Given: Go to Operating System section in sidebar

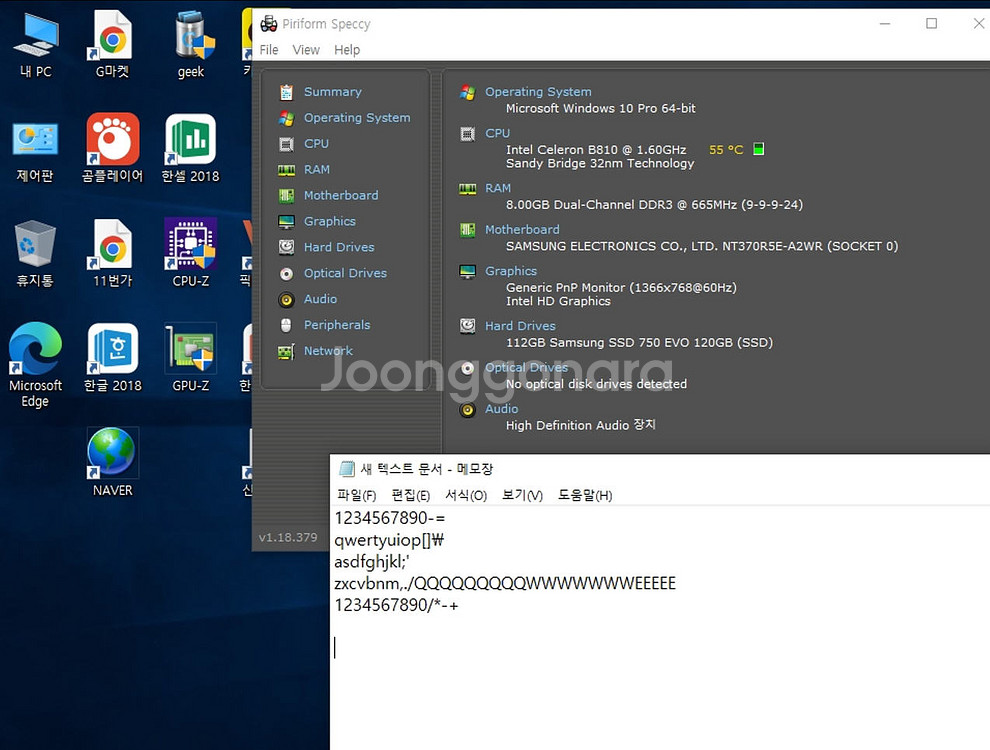Looking at the screenshot, I should [x=357, y=117].
